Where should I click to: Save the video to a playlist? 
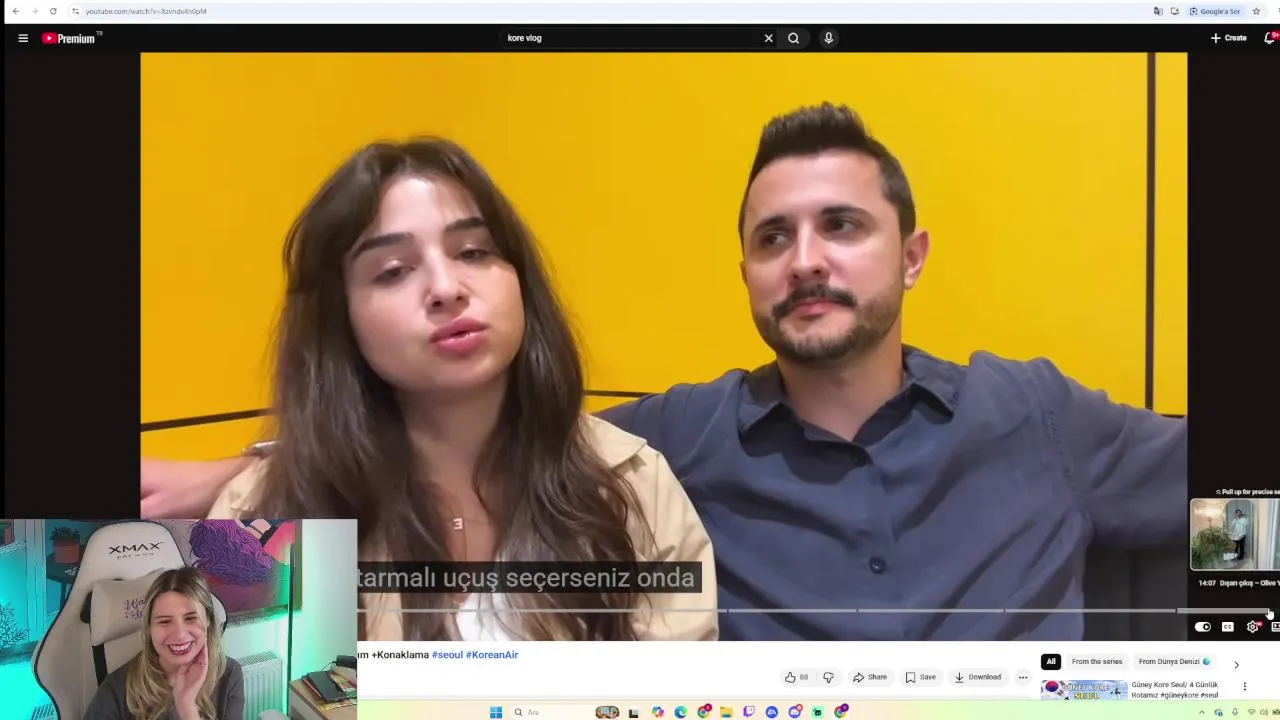point(920,677)
